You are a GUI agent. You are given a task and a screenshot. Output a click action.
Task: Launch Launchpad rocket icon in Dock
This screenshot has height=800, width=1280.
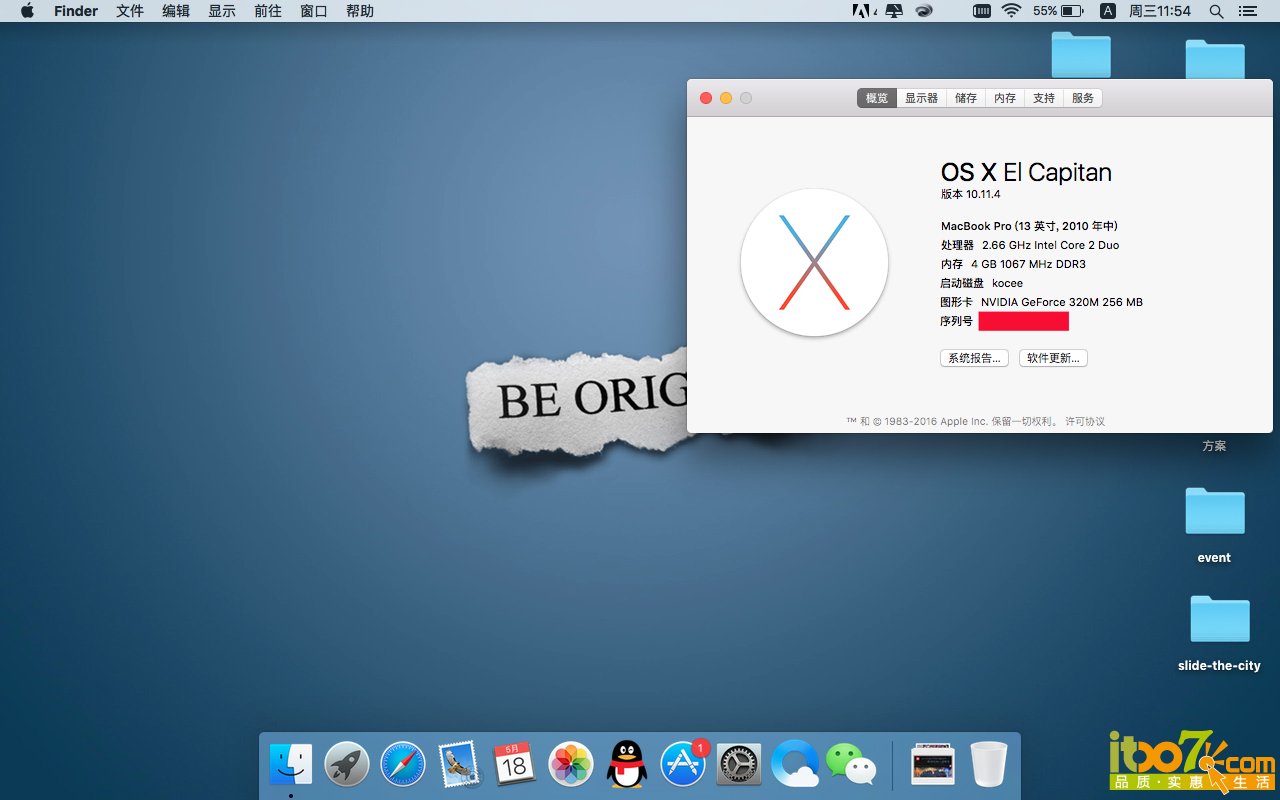coord(347,765)
